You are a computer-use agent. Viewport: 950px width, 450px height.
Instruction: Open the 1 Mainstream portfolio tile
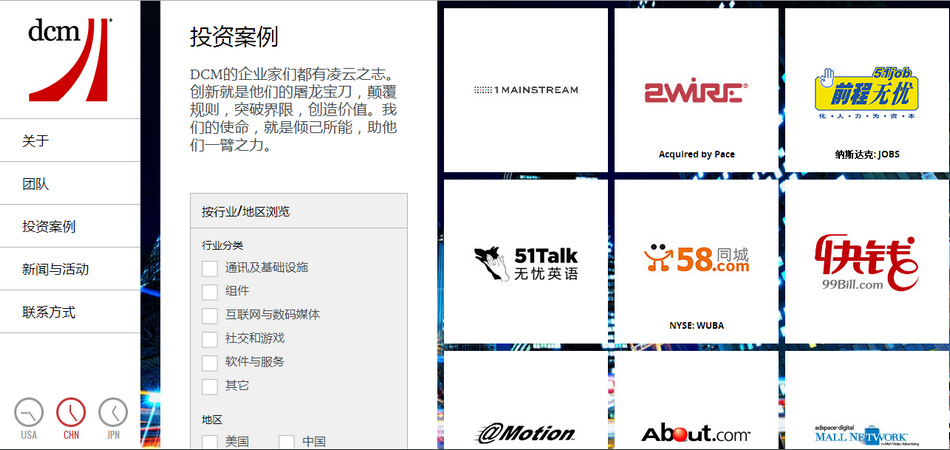tap(526, 90)
